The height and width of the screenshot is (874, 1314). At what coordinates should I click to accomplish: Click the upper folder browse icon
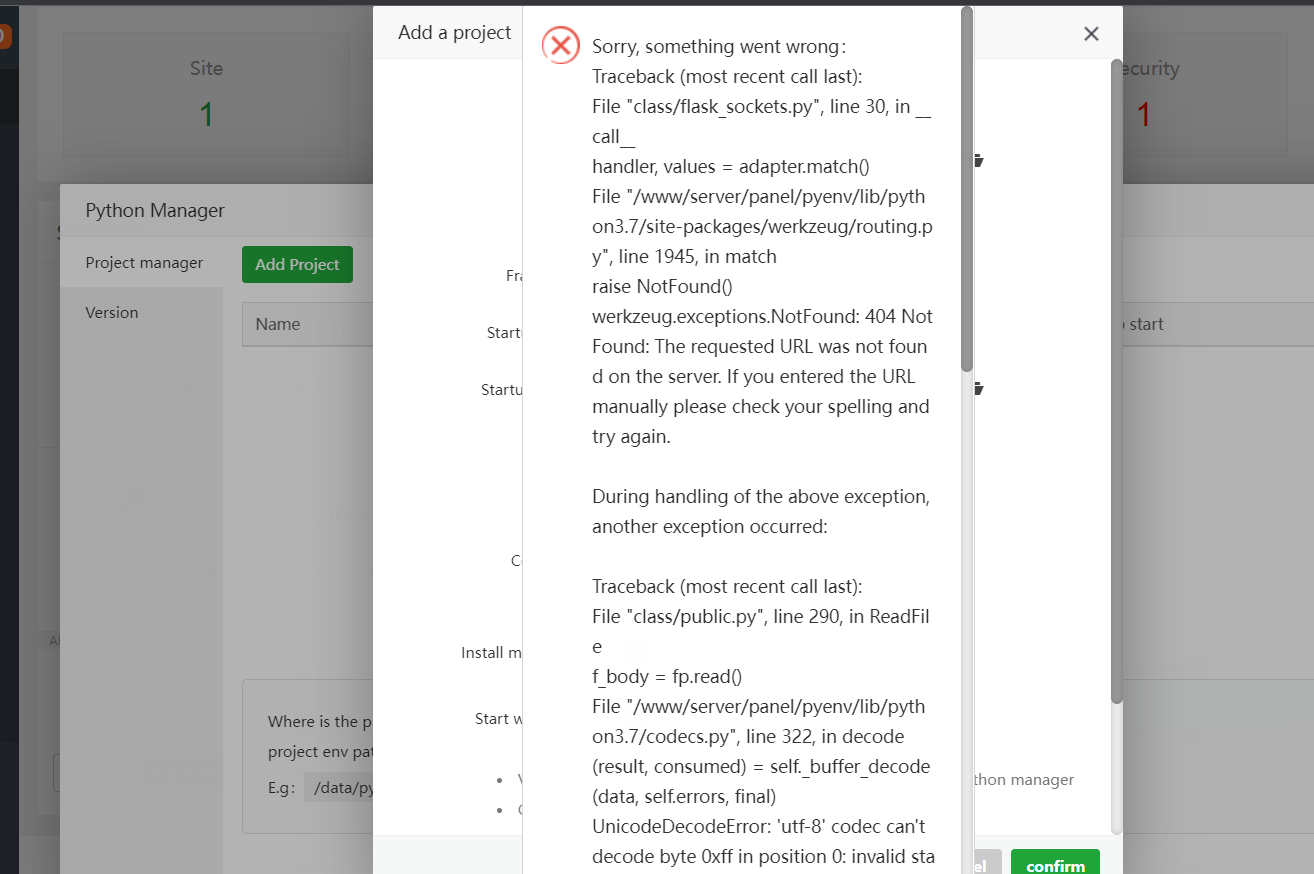point(979,160)
